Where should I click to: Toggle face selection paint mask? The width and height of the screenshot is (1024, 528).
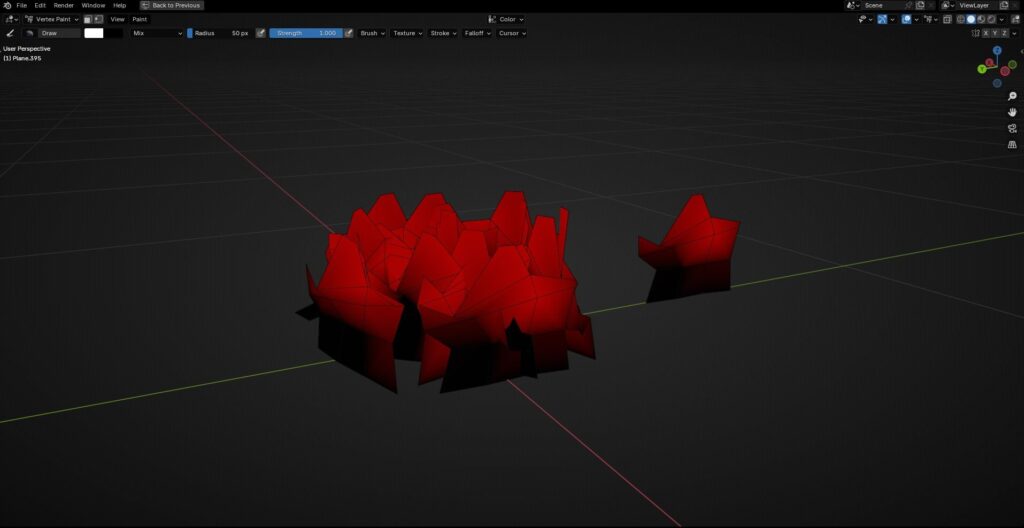click(x=88, y=20)
